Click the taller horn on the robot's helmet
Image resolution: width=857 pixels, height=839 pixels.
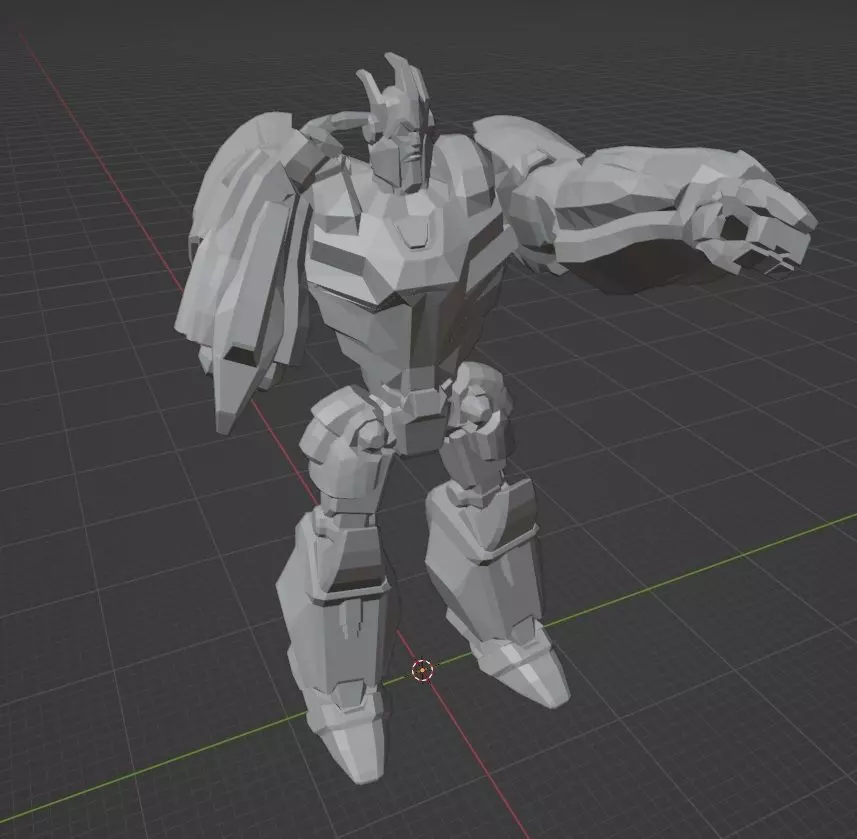tap(406, 81)
